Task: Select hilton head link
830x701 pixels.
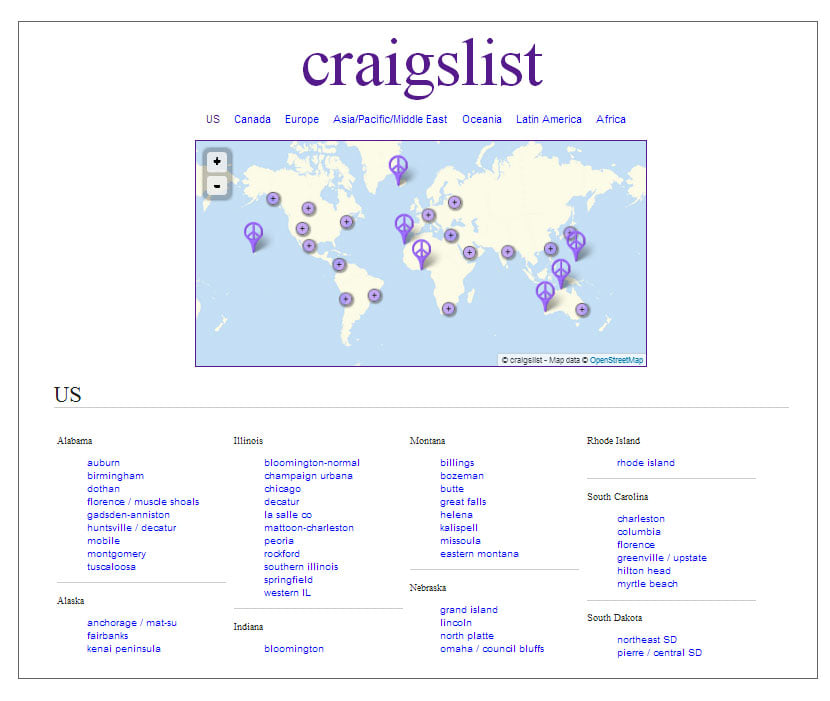Action: point(644,571)
